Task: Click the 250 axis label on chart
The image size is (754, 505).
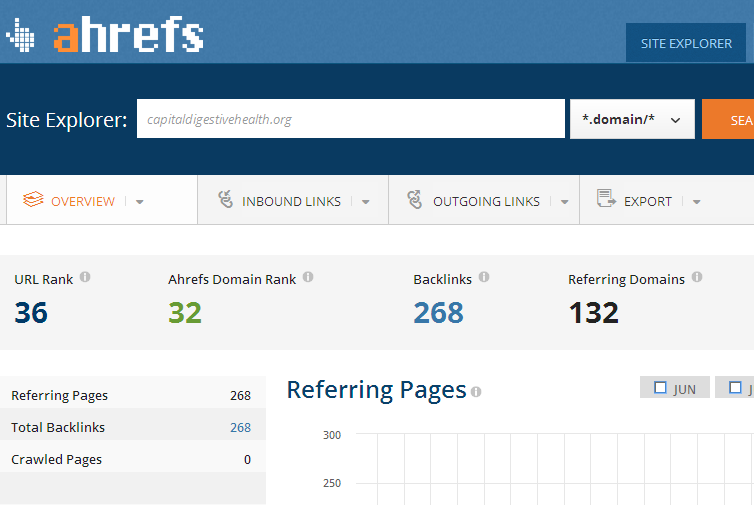Action: pyautogui.click(x=332, y=483)
